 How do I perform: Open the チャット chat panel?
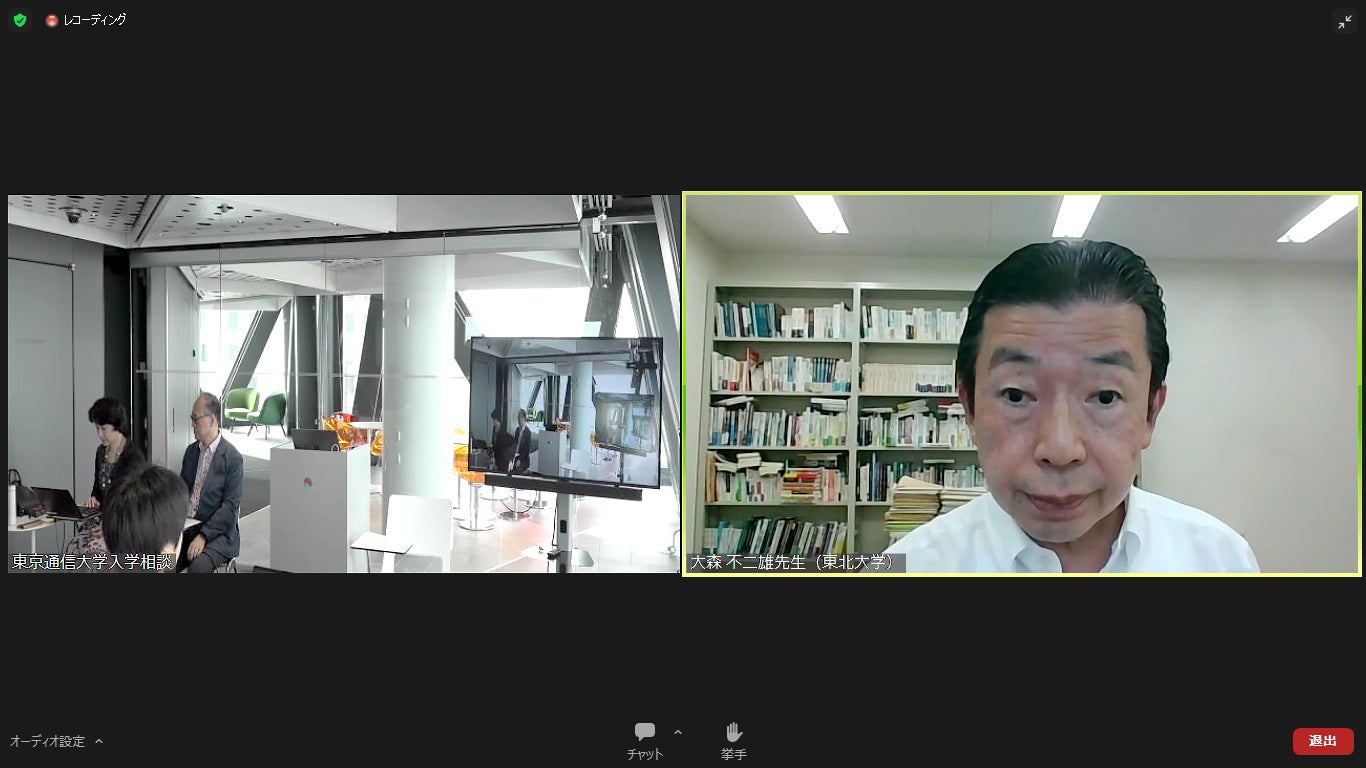[645, 741]
